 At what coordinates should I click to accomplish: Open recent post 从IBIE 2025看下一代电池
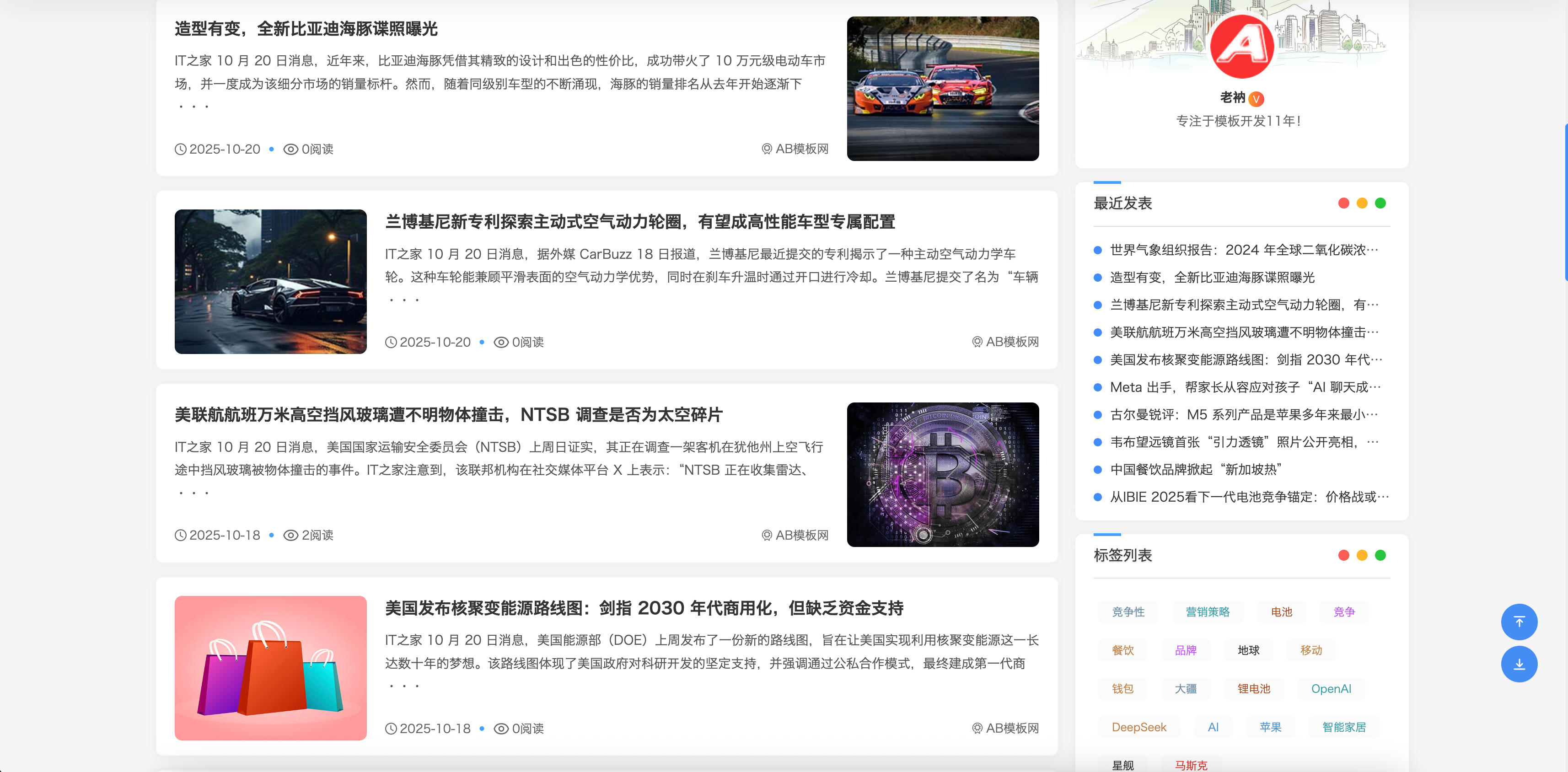coord(1249,497)
